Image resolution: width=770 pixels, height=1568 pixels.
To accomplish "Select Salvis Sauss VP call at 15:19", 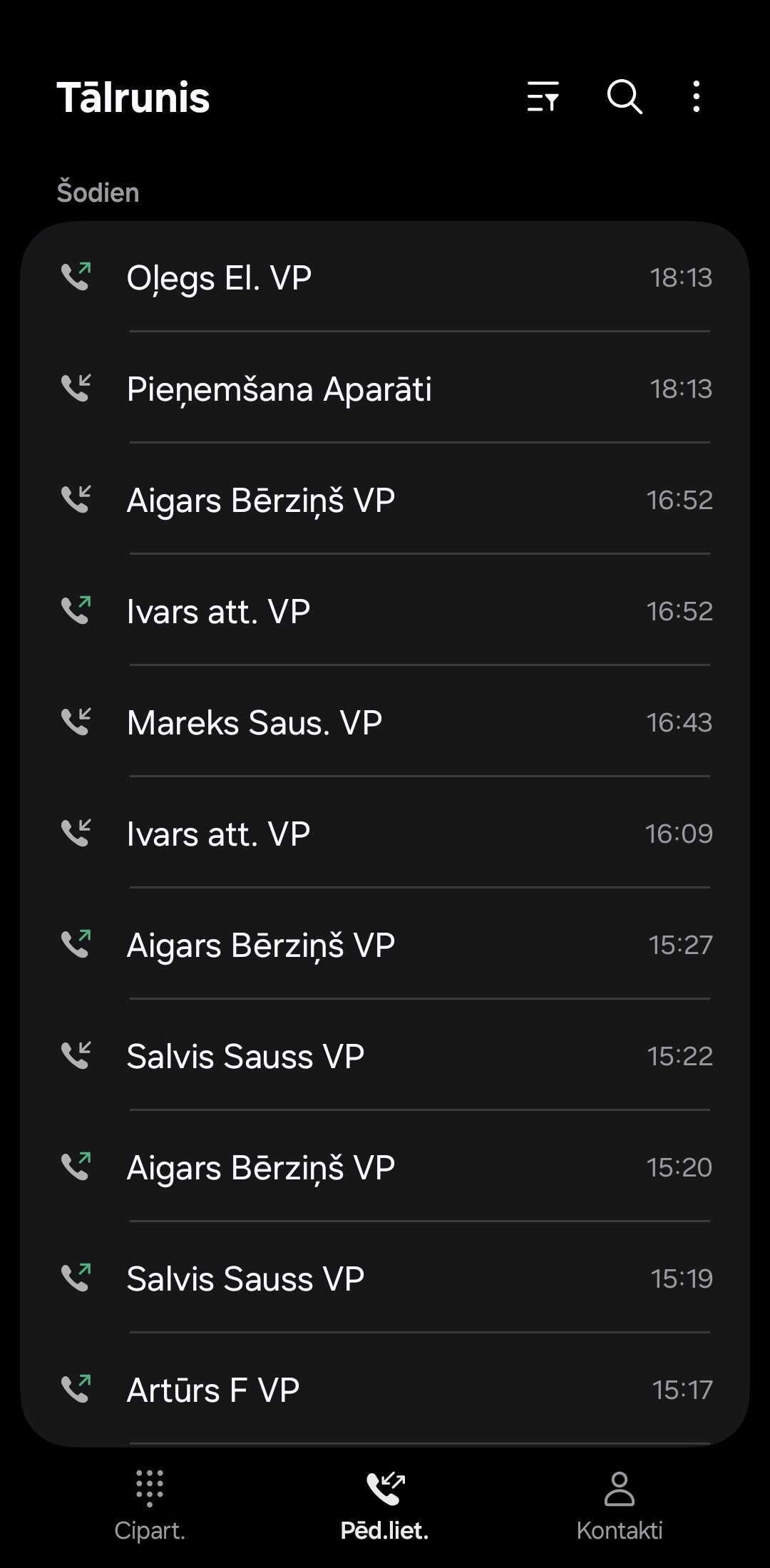I will (x=385, y=1278).
